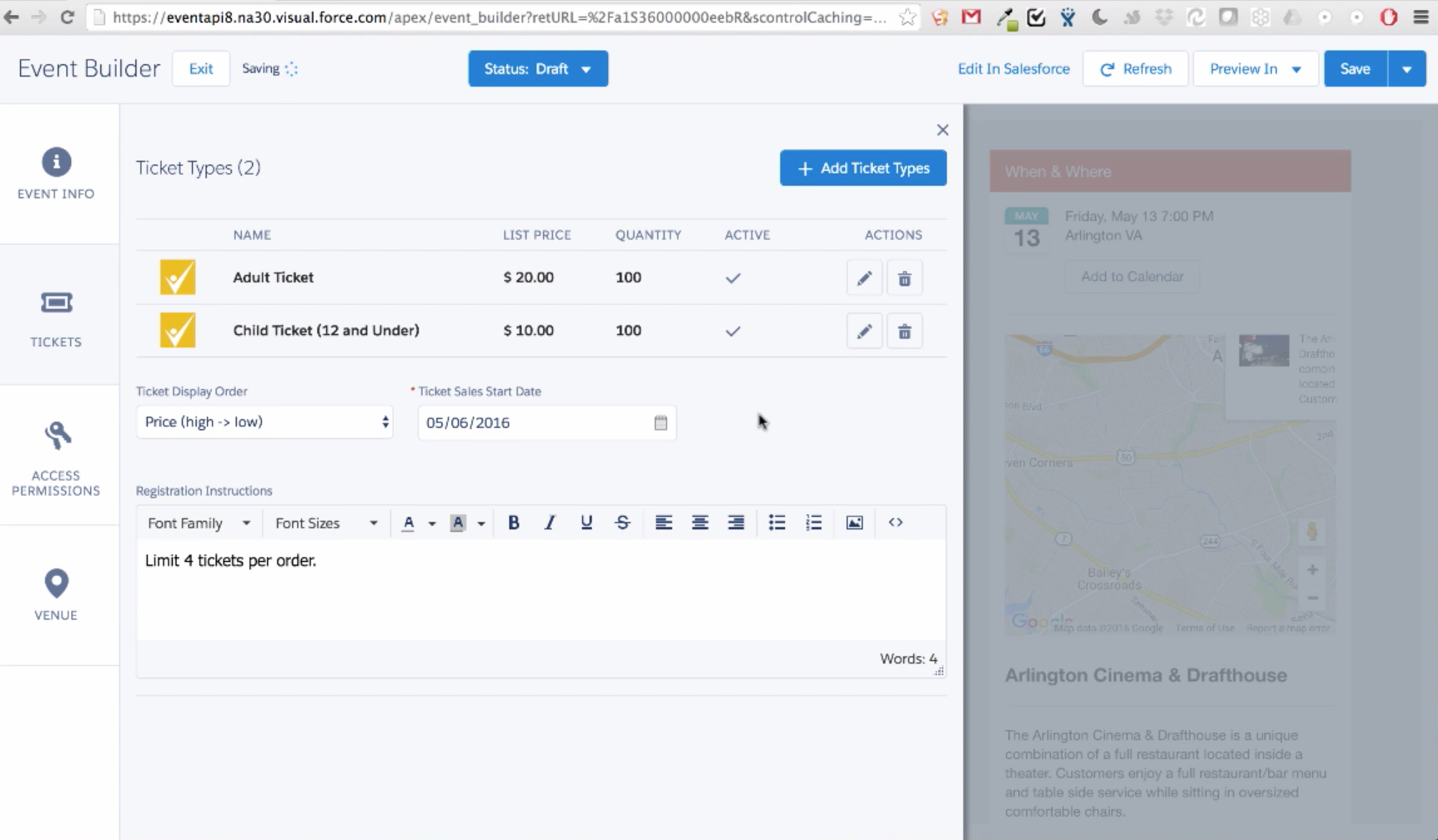Edit the Adult Ticket with the pencil icon

tap(864, 277)
